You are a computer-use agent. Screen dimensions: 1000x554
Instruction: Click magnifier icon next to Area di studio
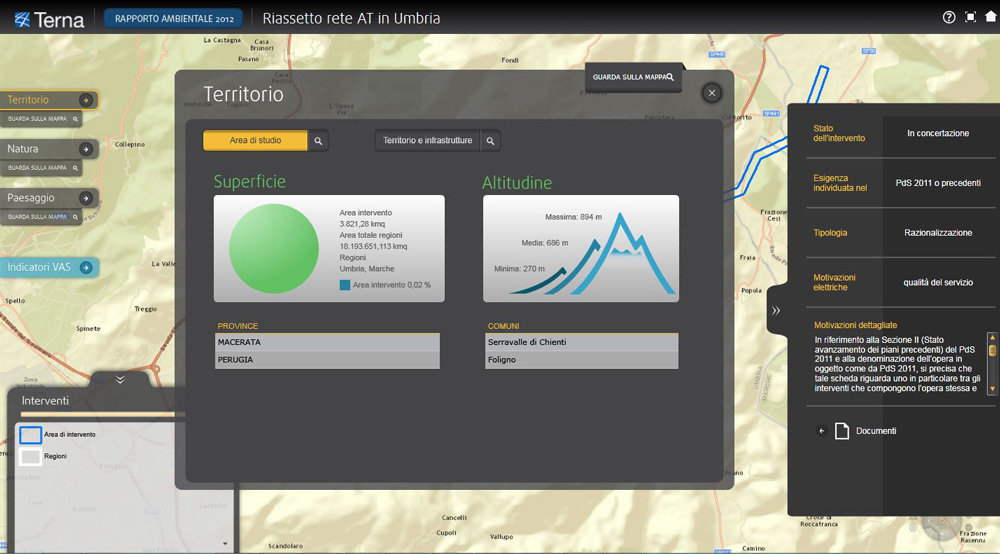[318, 141]
